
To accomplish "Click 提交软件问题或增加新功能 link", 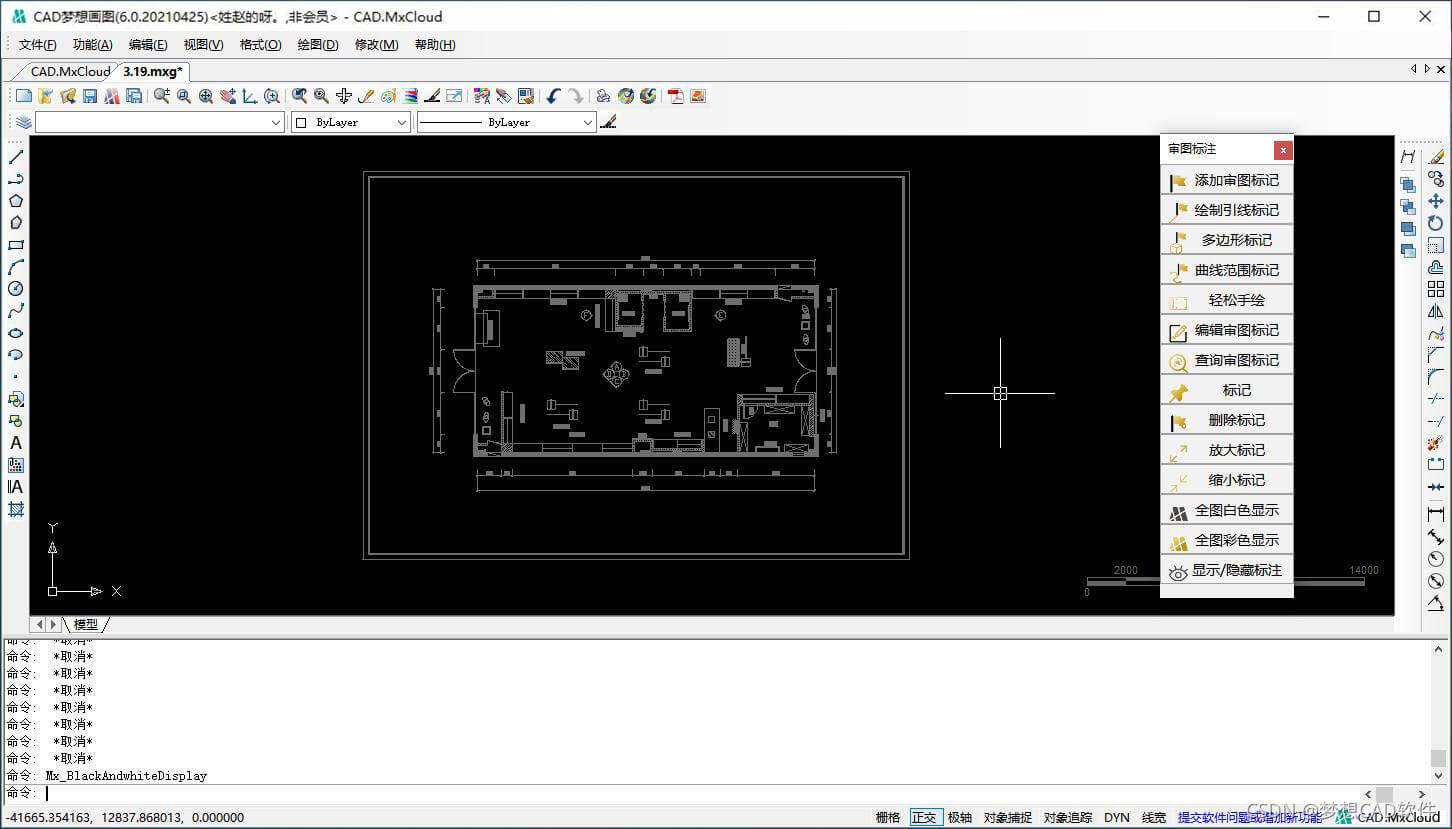I will [1250, 817].
